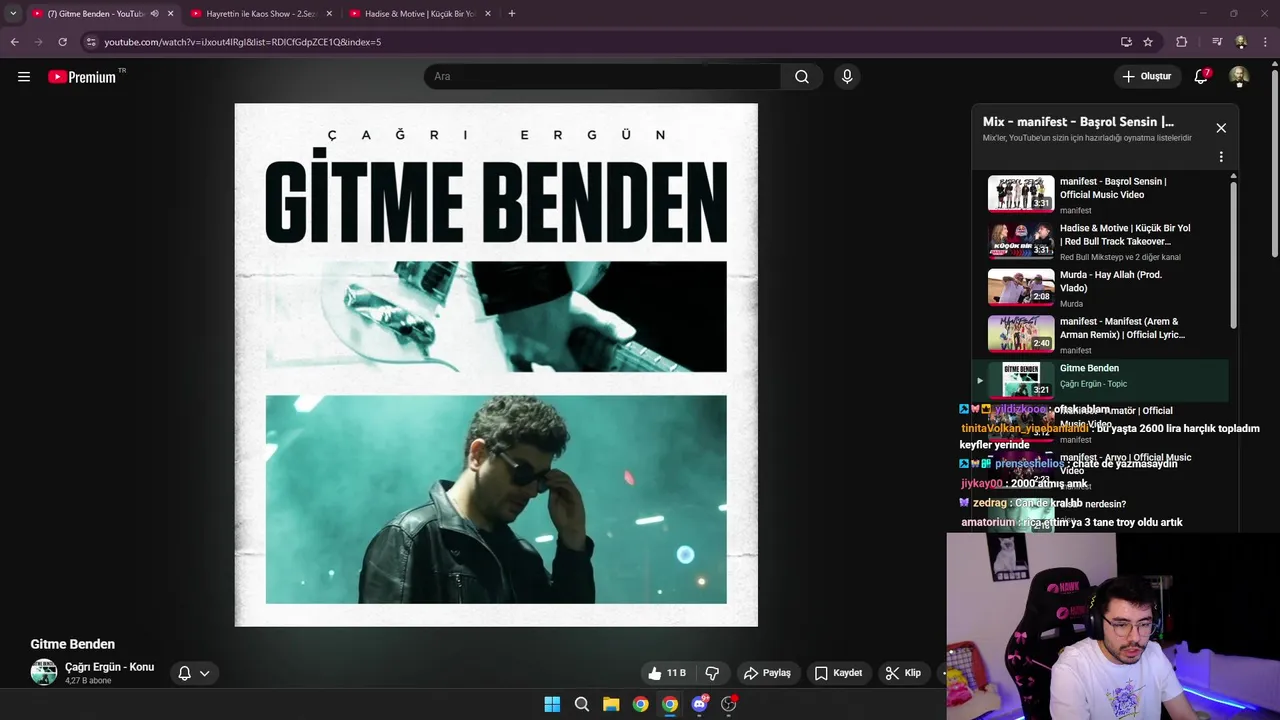Open the YouTube account avatar menu
Image resolution: width=1280 pixels, height=720 pixels.
[1239, 76]
